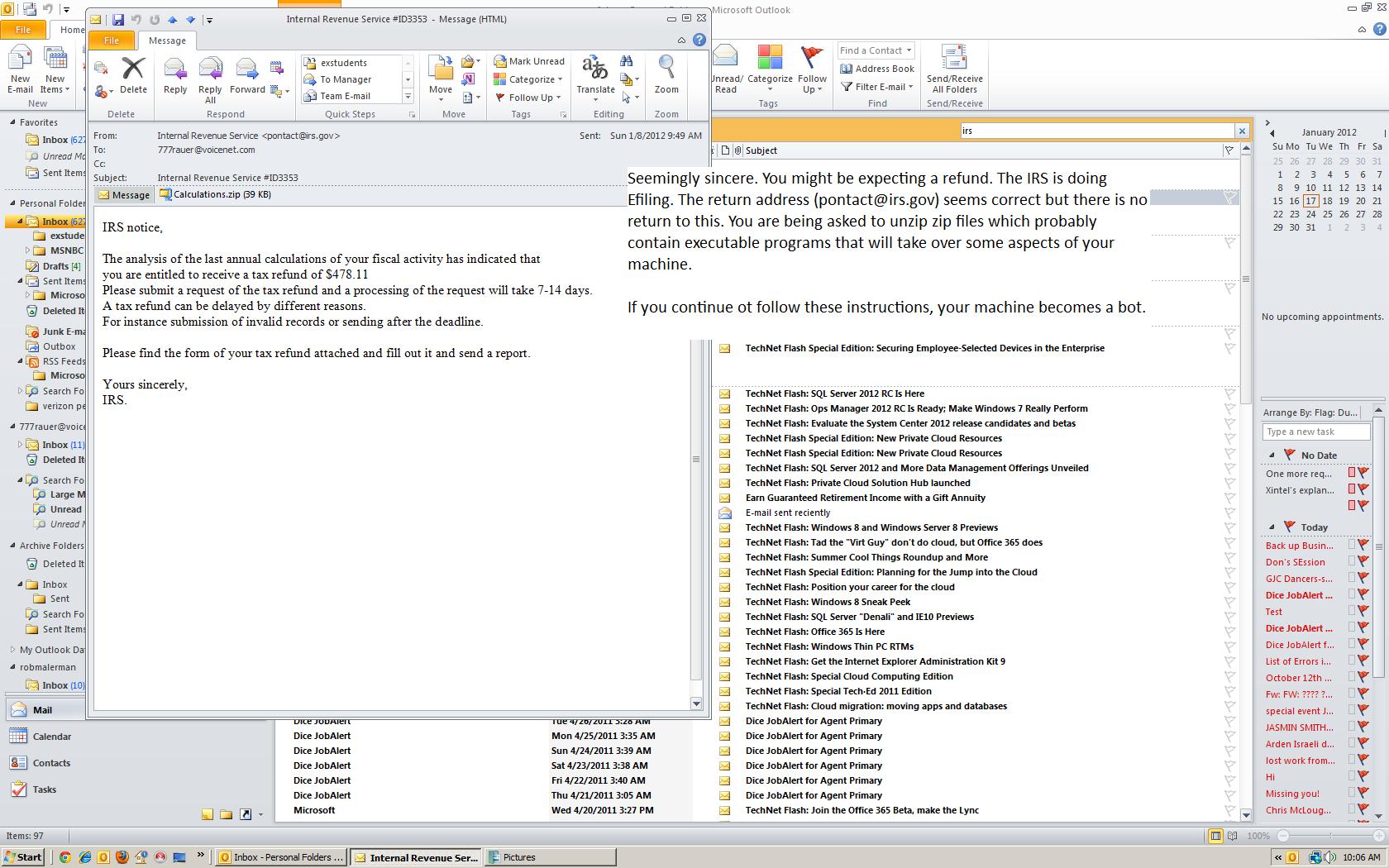The height and width of the screenshot is (868, 1389).
Task: Click the Mark Unread button
Action: pyautogui.click(x=529, y=61)
